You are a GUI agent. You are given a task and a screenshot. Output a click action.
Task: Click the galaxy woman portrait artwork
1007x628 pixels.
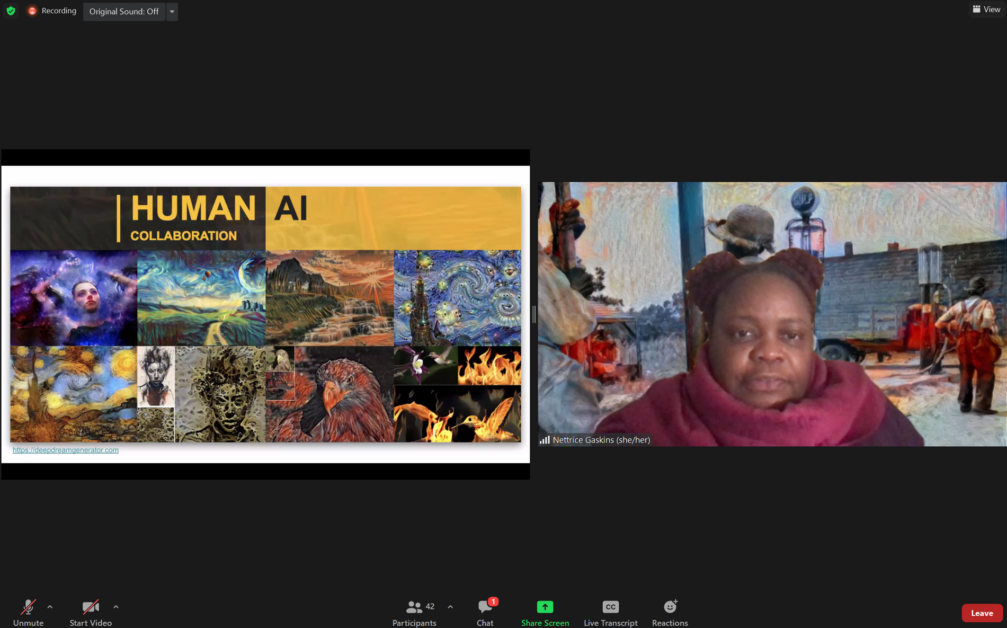pyautogui.click(x=74, y=298)
